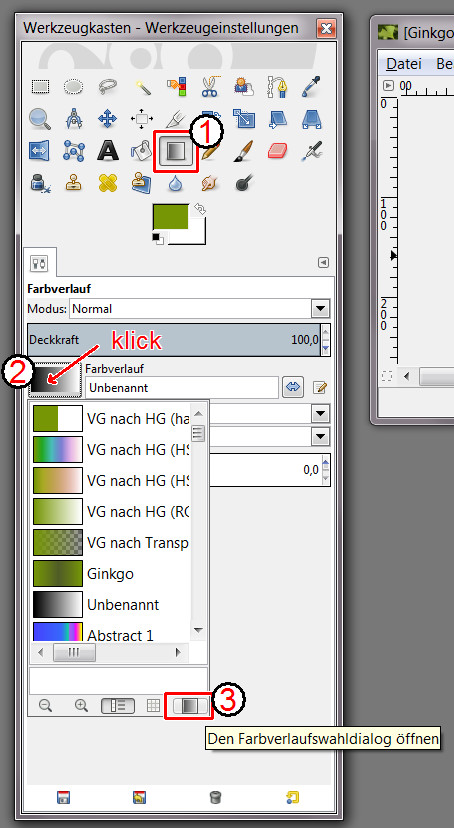454x828 pixels.
Task: Select the Zoom magnifier tool
Action: pyautogui.click(x=40, y=119)
